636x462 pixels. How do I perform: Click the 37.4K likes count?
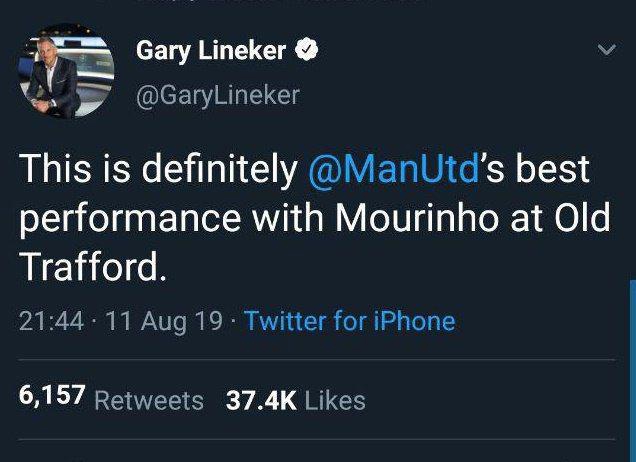261,400
